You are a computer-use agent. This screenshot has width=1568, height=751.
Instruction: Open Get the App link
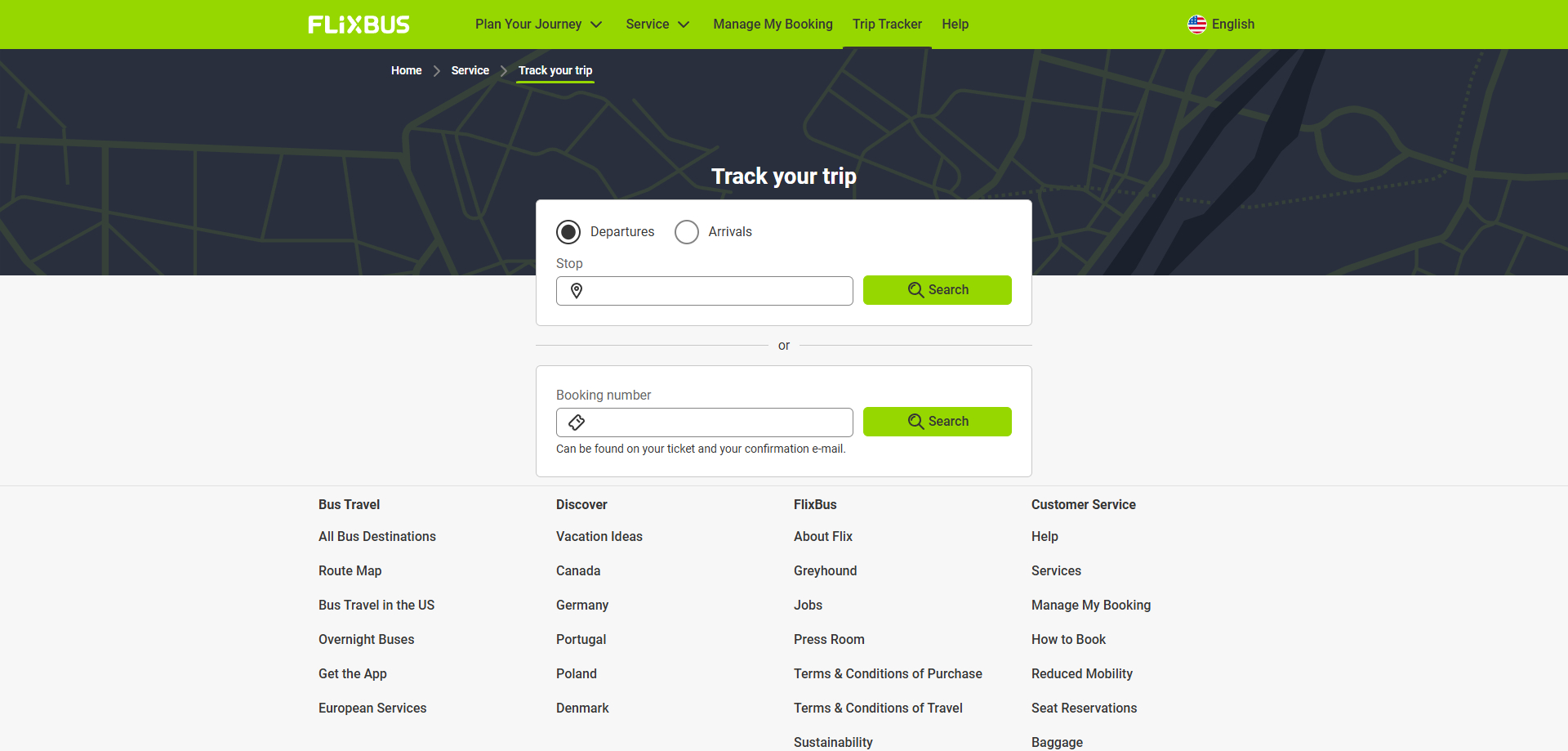point(353,674)
